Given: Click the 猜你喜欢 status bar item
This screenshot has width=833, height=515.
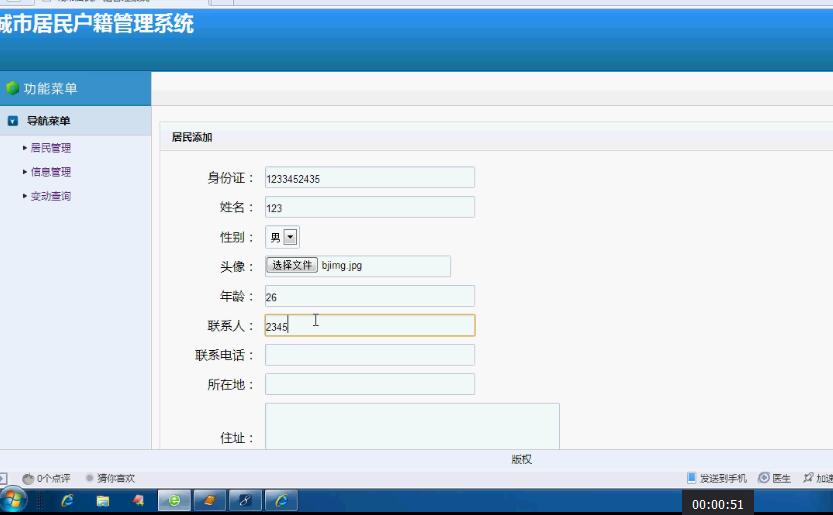Looking at the screenshot, I should point(110,478).
